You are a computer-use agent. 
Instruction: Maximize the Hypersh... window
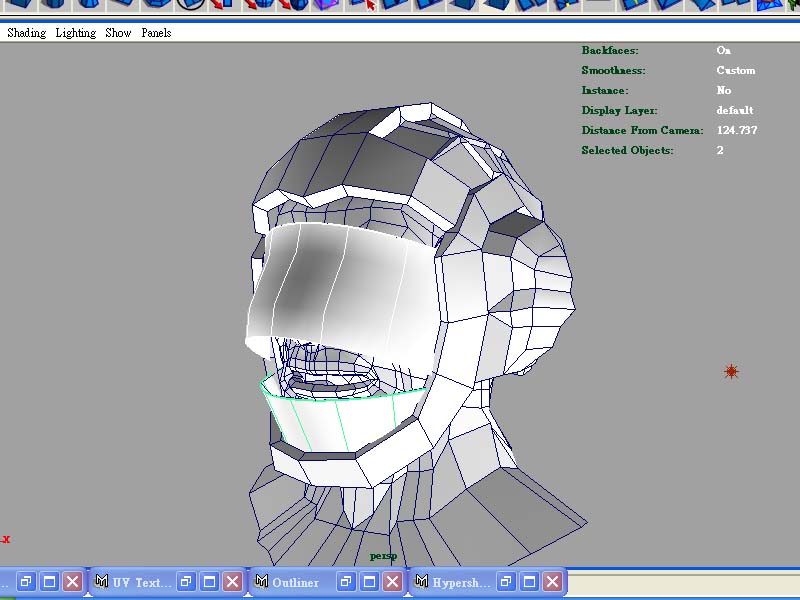tap(529, 582)
